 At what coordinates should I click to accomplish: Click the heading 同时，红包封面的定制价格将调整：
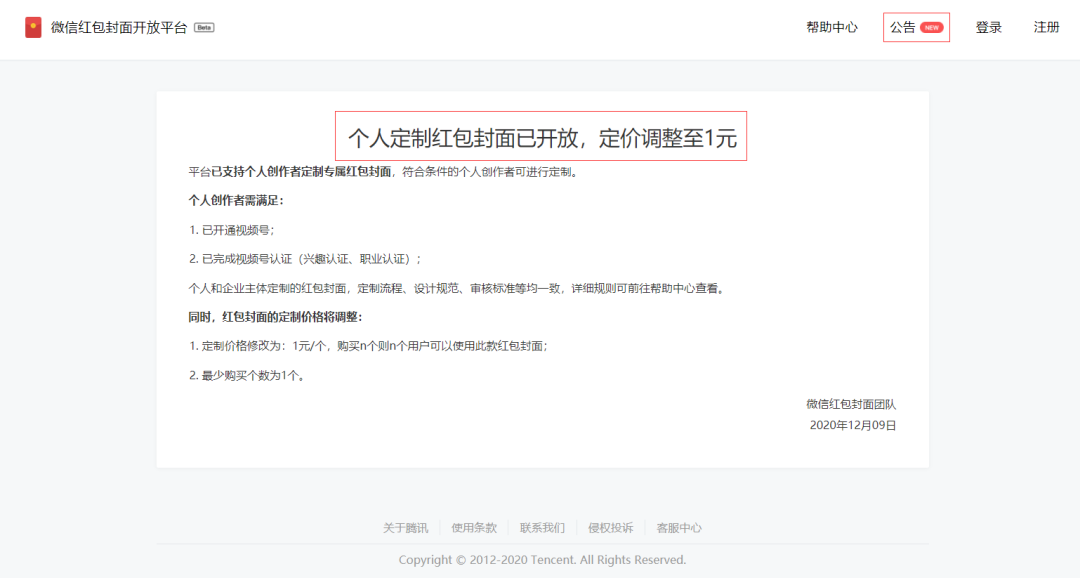point(276,317)
